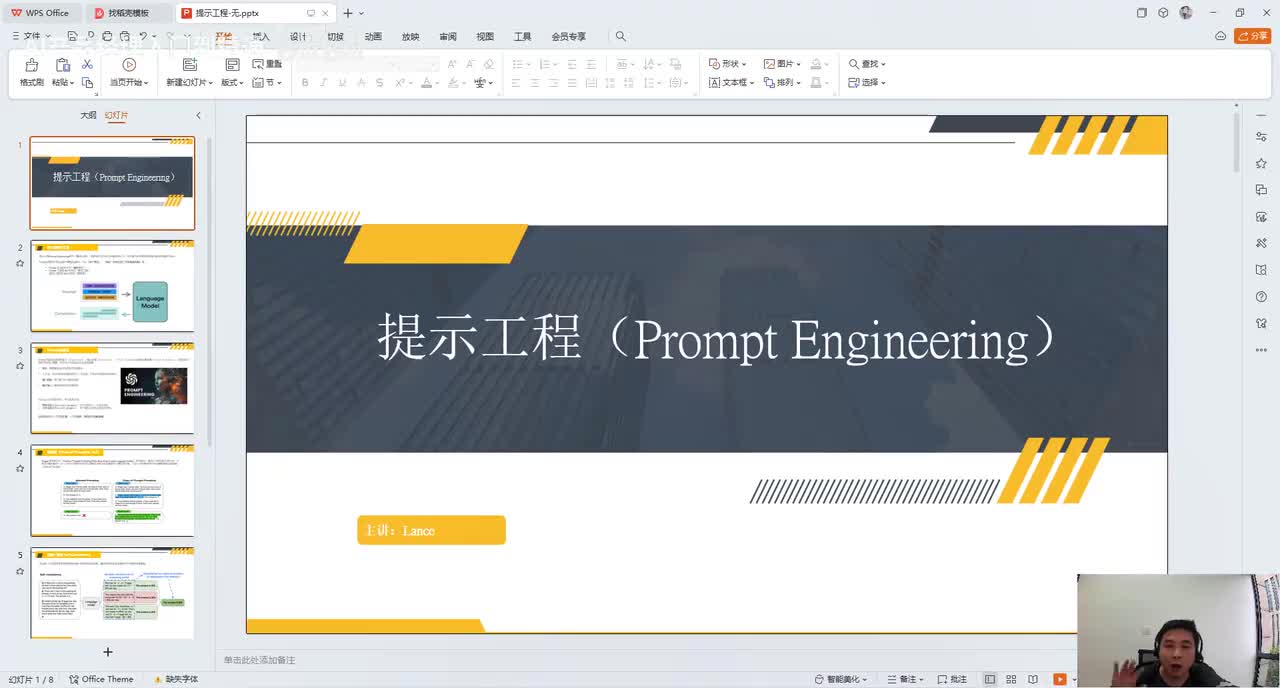
Task: Select slide 2 thumbnail
Action: (113, 286)
